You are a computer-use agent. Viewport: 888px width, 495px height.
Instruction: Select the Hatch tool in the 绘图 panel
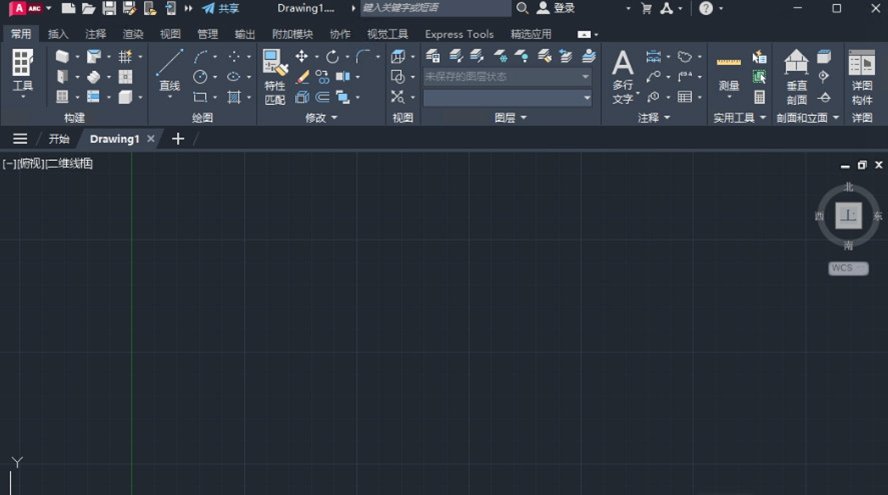click(234, 97)
